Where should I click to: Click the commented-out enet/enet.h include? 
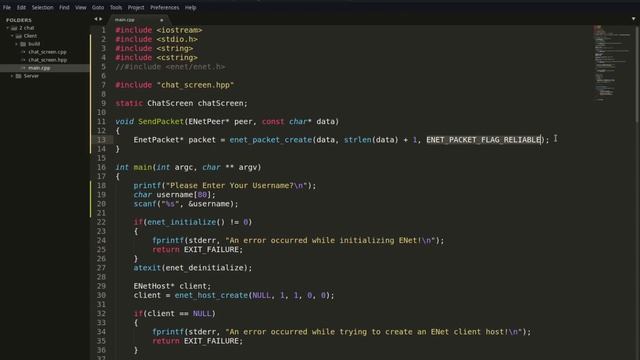pyautogui.click(x=170, y=67)
